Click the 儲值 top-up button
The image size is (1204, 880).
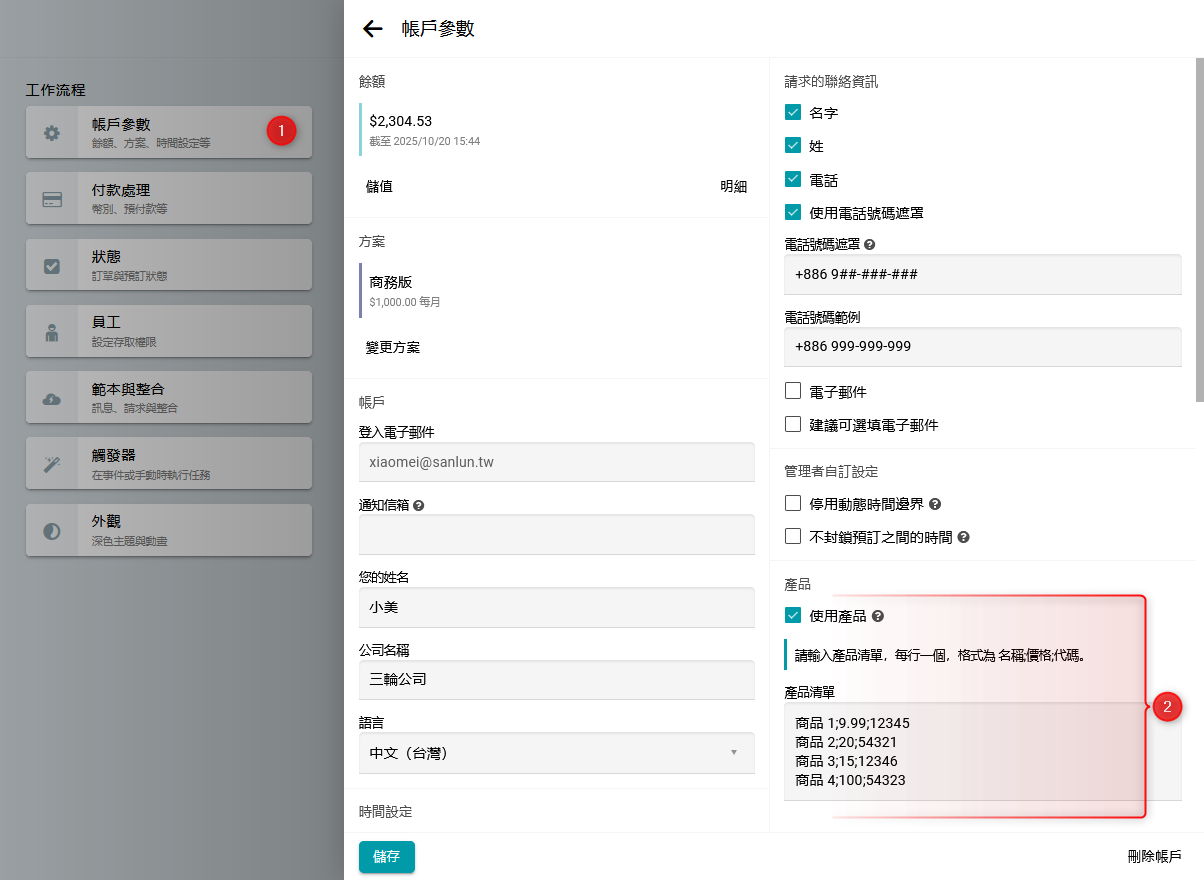[380, 187]
